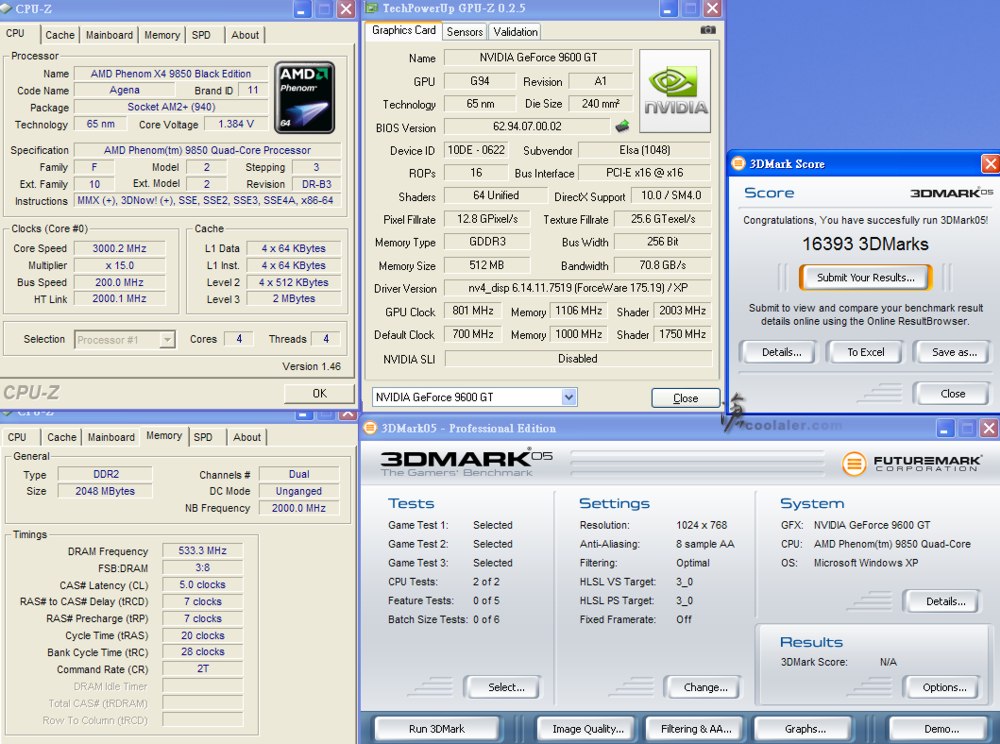Open the Graphs dialog
This screenshot has height=744, width=1000.
(805, 729)
